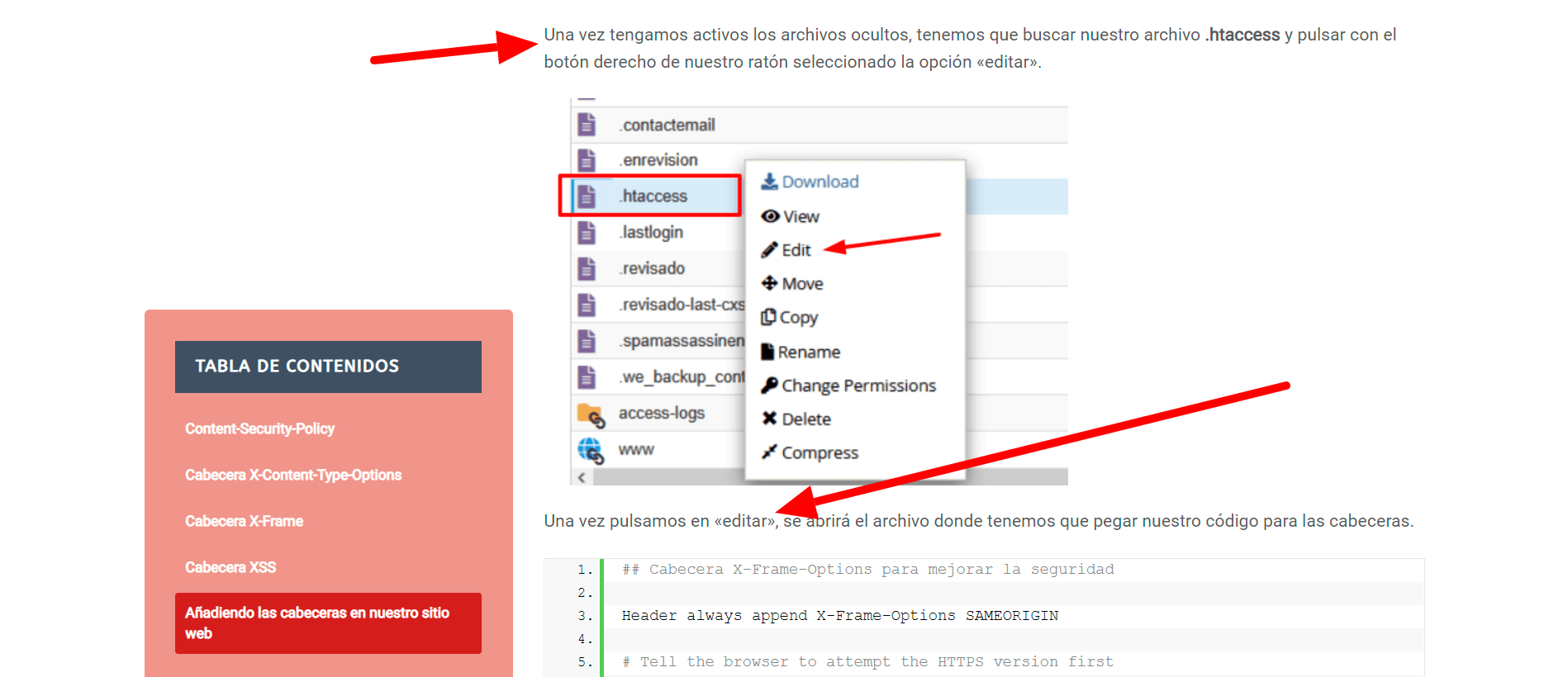Choose View in the context menu

coord(801,216)
